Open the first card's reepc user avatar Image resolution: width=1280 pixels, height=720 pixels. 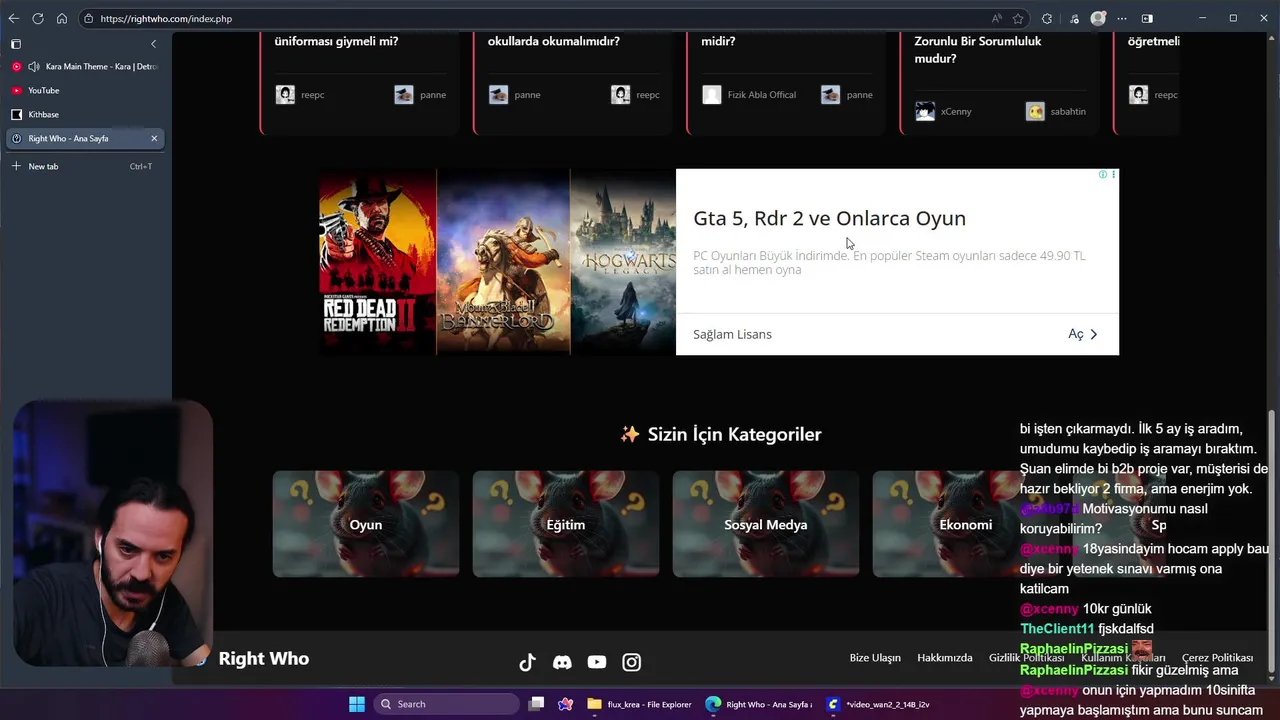coord(286,95)
